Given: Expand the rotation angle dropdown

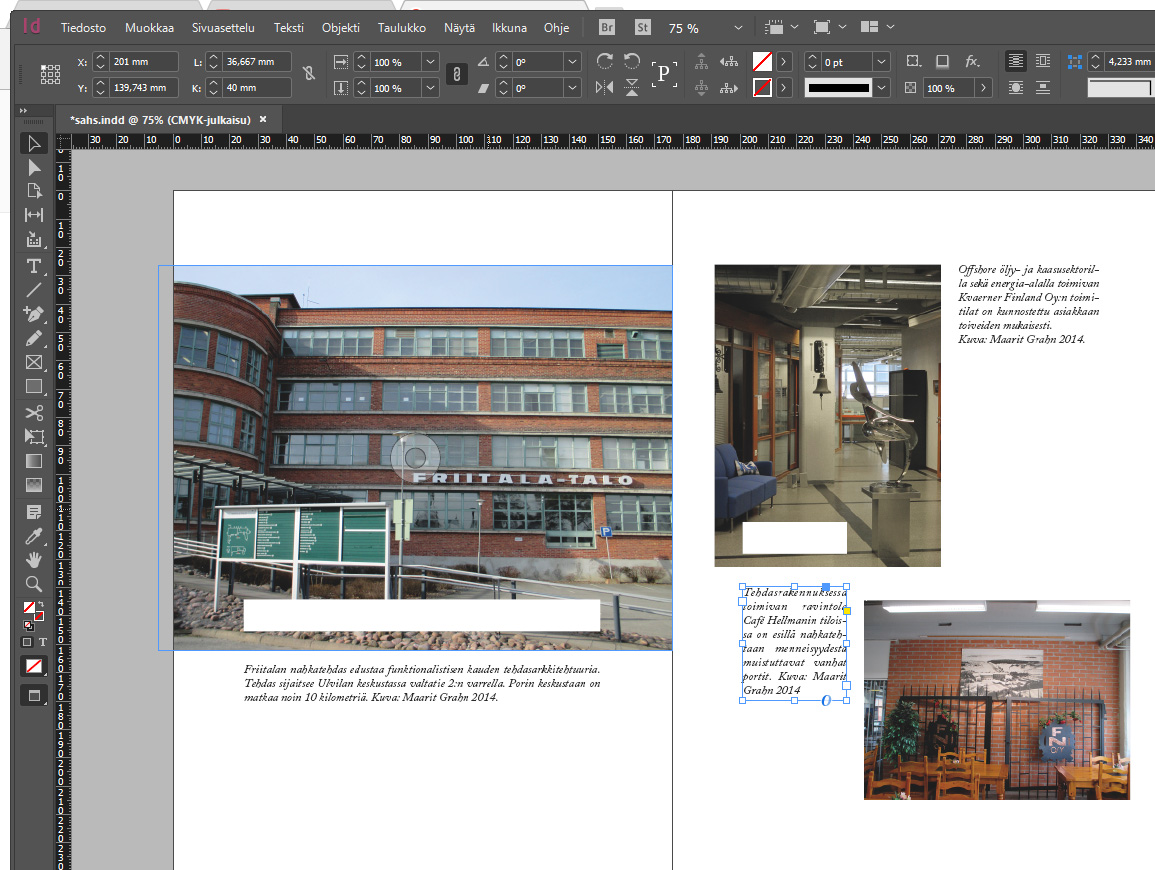Looking at the screenshot, I should coord(572,62).
